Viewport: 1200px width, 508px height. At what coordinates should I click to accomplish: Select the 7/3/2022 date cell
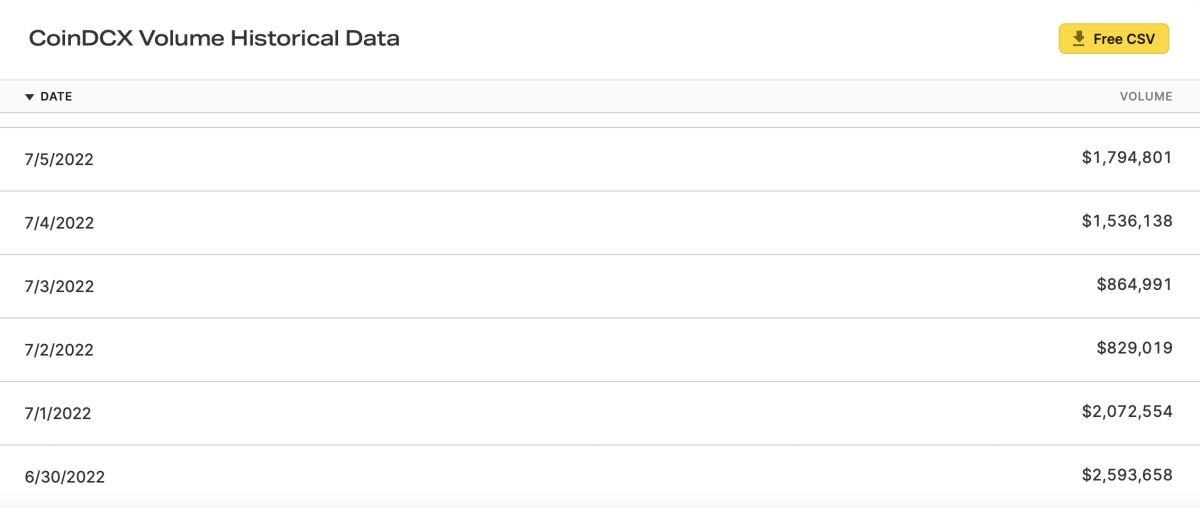tap(59, 286)
